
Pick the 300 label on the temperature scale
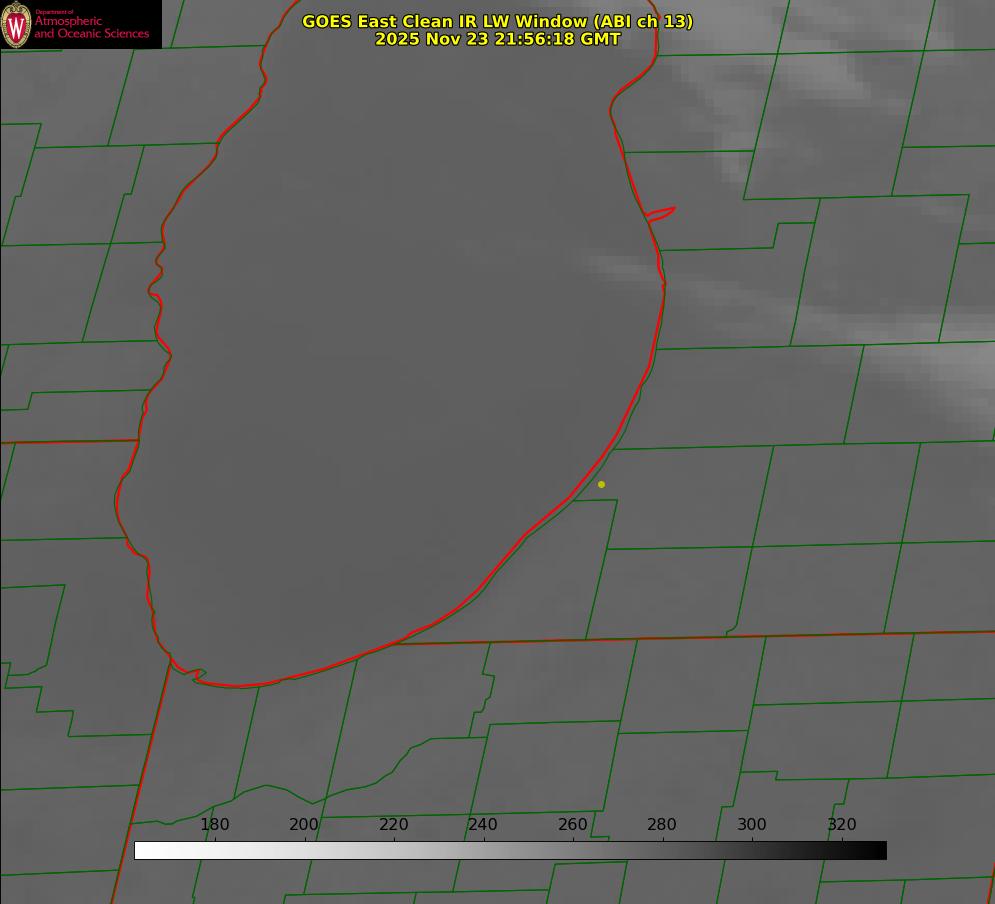752,824
